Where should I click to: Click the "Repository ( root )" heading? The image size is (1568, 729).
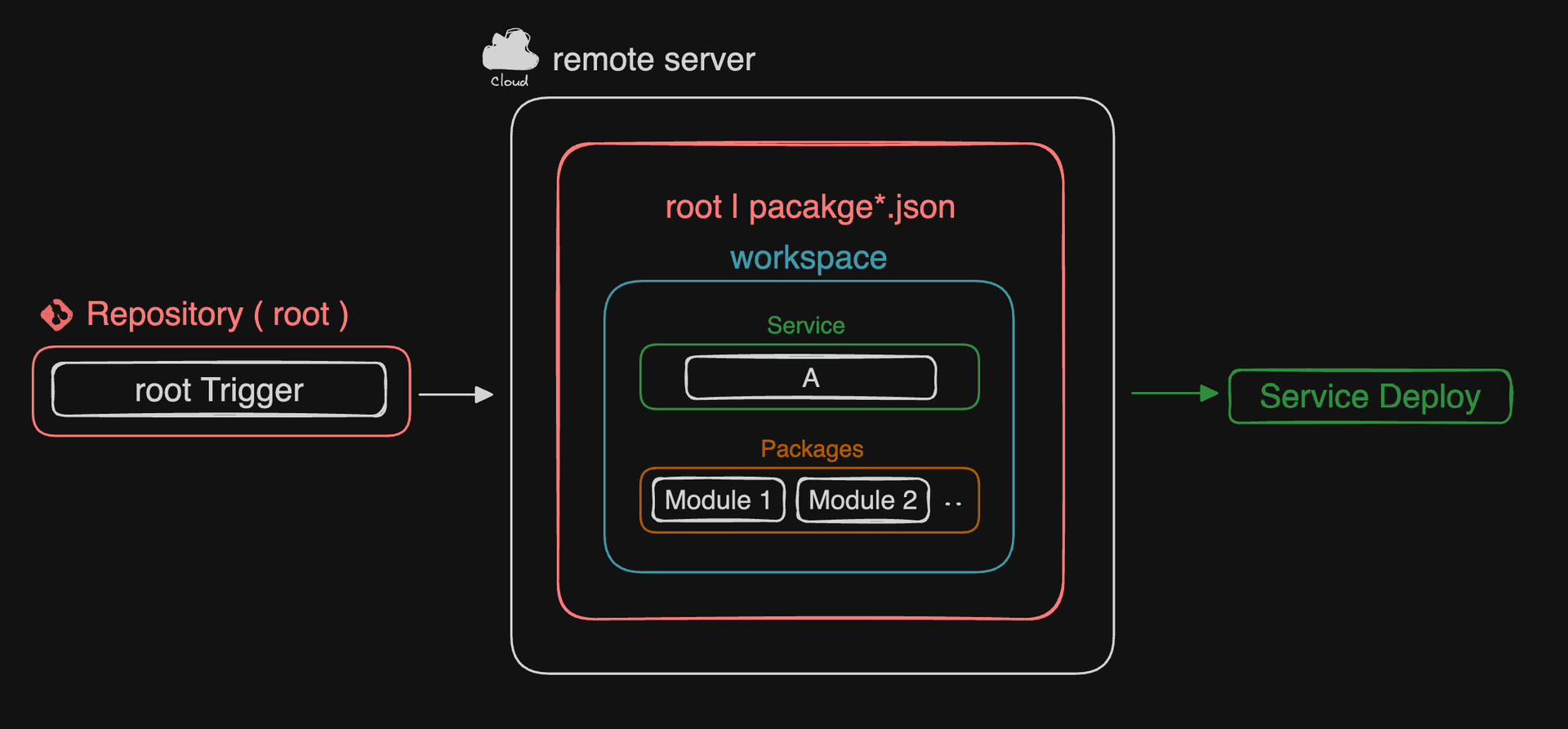217,314
